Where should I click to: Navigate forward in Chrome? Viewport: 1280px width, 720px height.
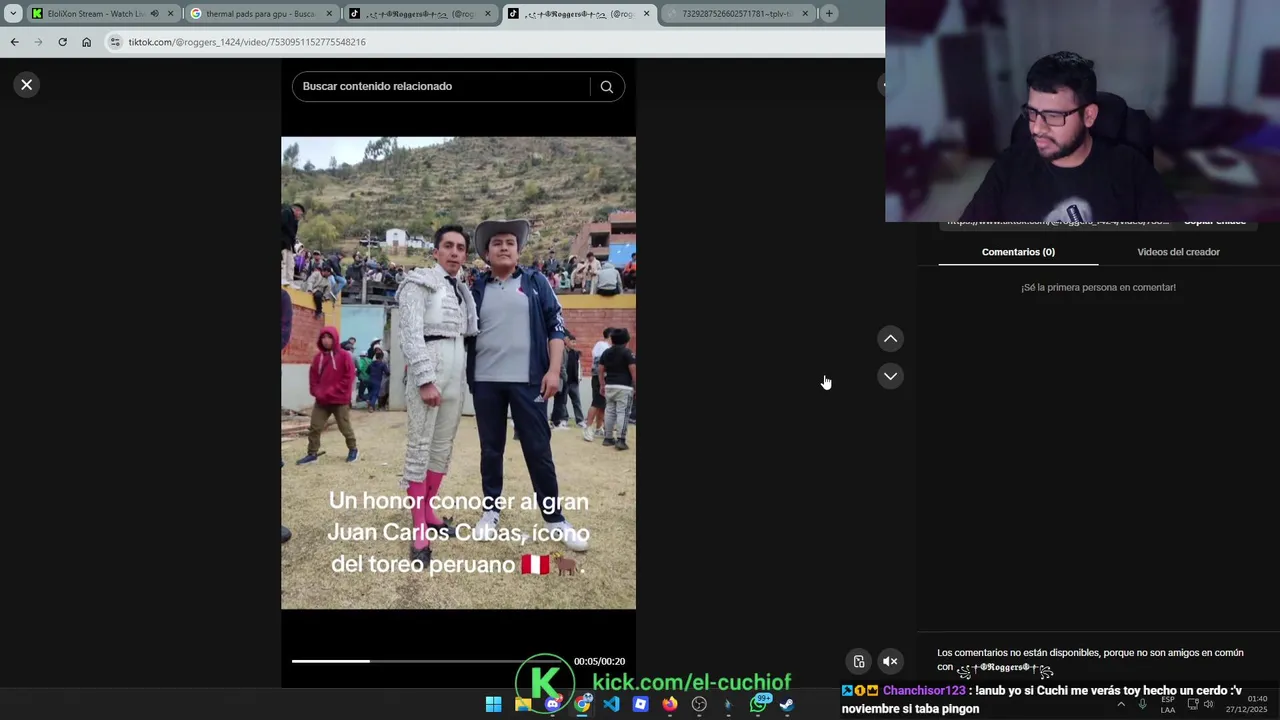38,42
